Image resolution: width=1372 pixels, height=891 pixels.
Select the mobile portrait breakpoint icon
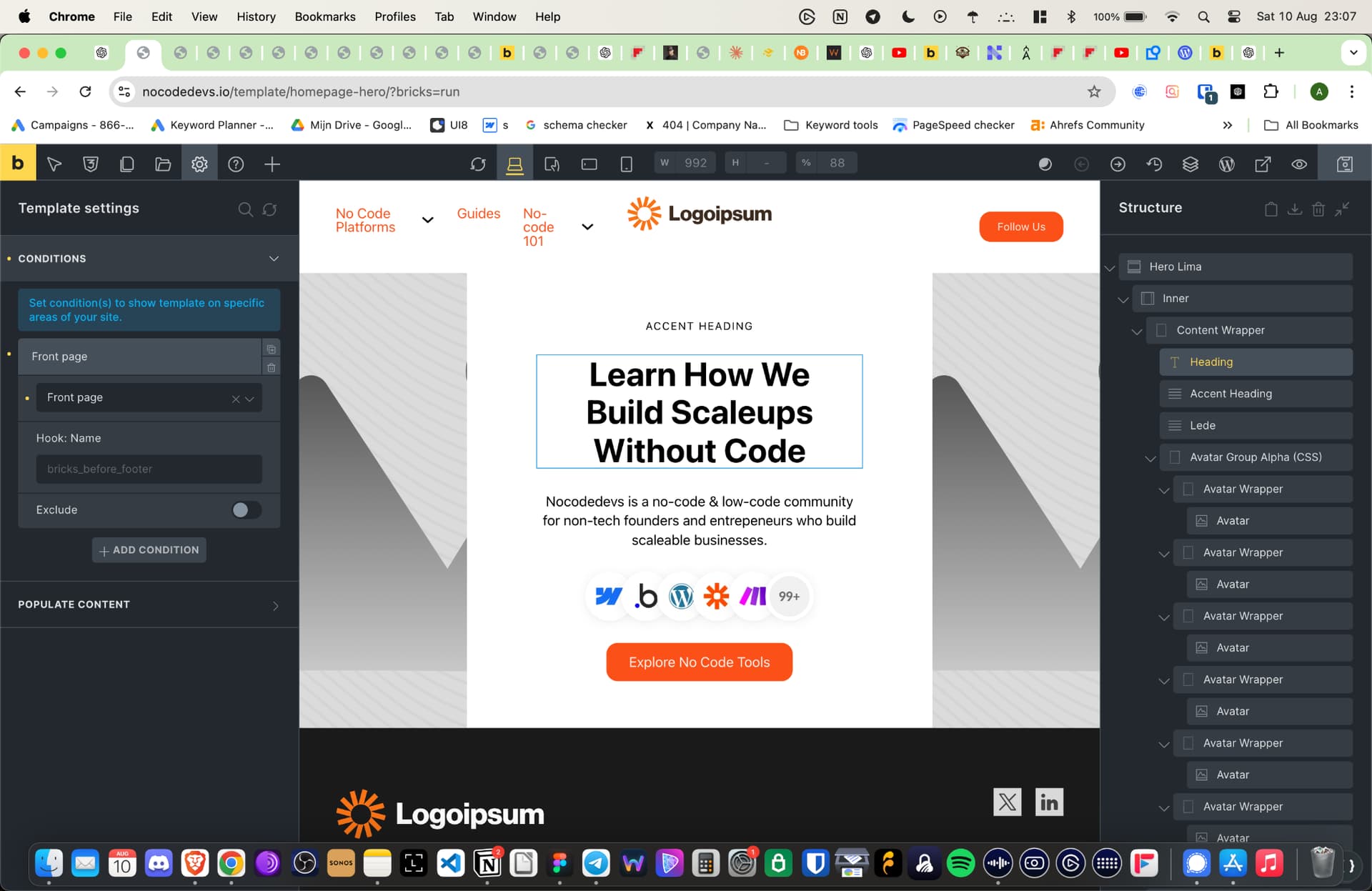[626, 164]
